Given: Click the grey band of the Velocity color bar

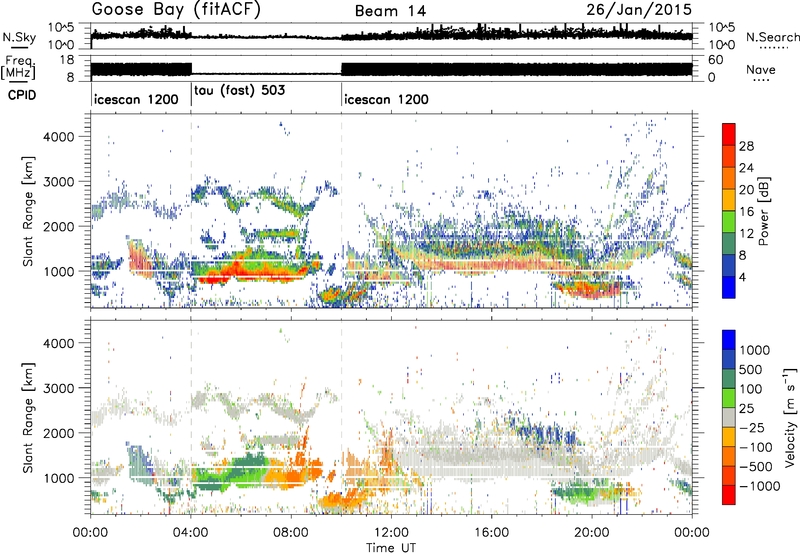Looking at the screenshot, I should [729, 417].
